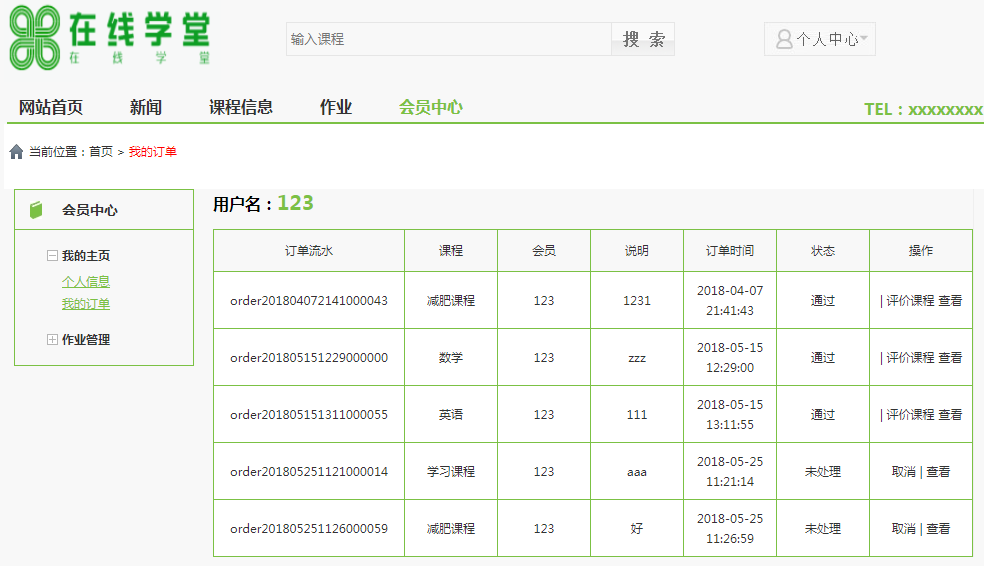
Task: Collapse the 我的主页 tree node
Action: (x=52, y=255)
